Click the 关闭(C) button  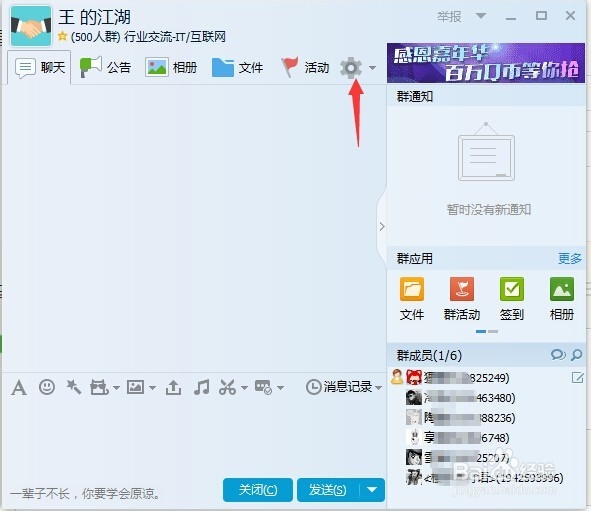[258, 490]
